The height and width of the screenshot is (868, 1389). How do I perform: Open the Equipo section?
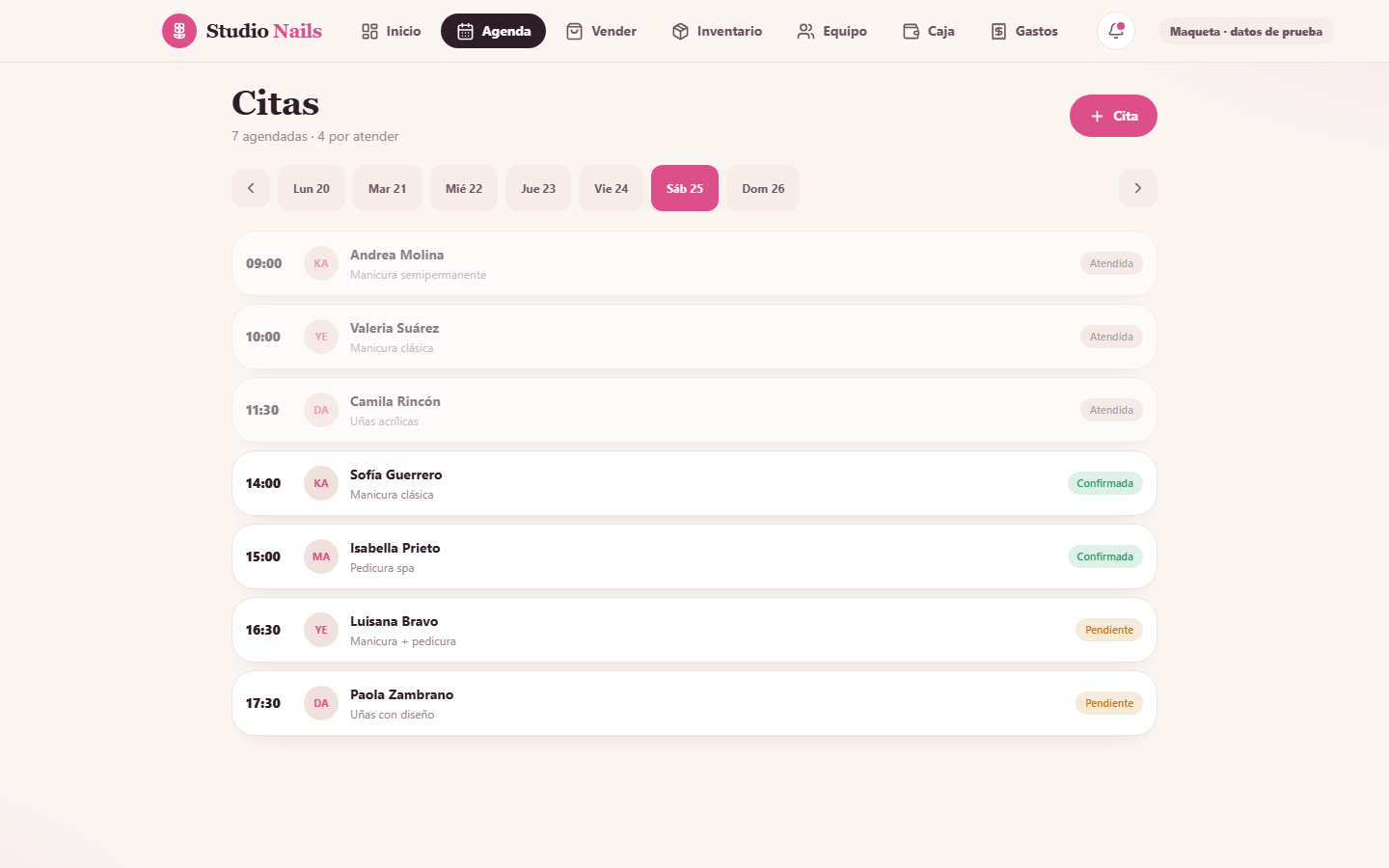pos(831,31)
